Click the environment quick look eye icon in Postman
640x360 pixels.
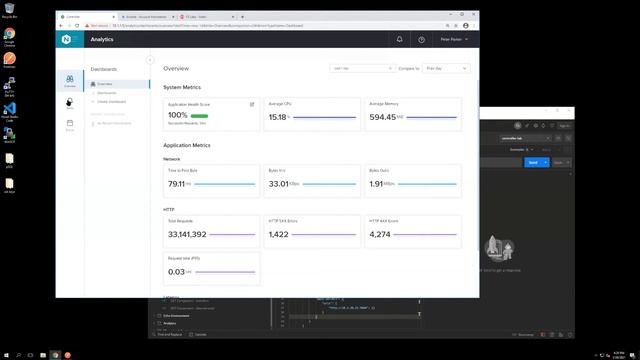pyautogui.click(x=558, y=138)
